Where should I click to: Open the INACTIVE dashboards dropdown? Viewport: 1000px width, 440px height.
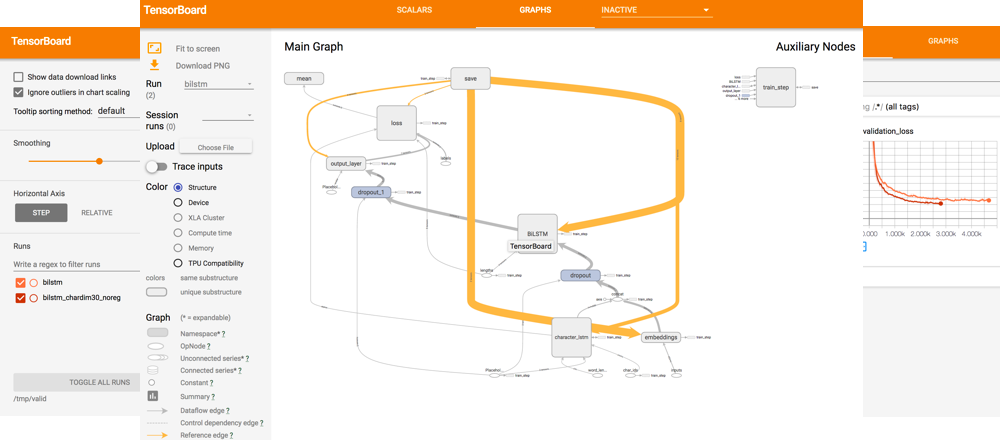coord(656,10)
